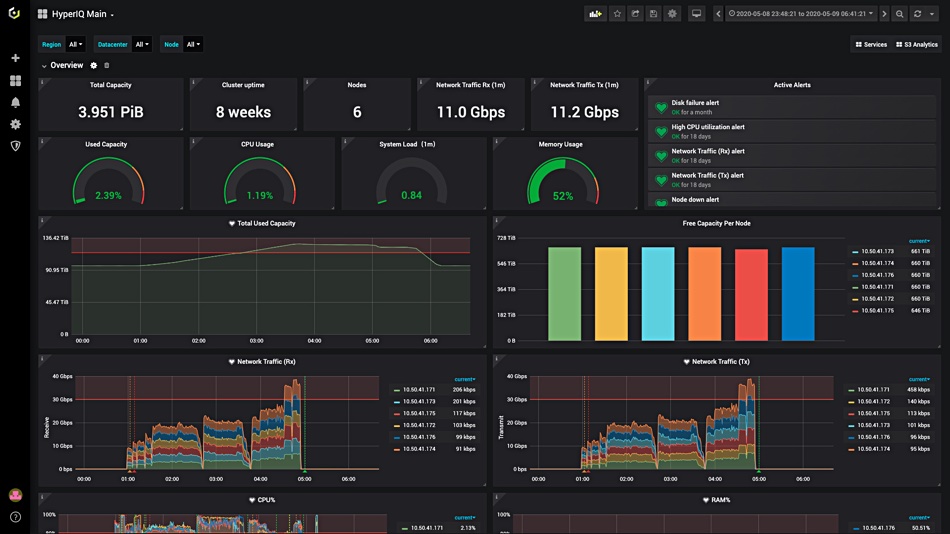Cycle view mode with monitor icon
This screenshot has height=534, width=950.
697,14
